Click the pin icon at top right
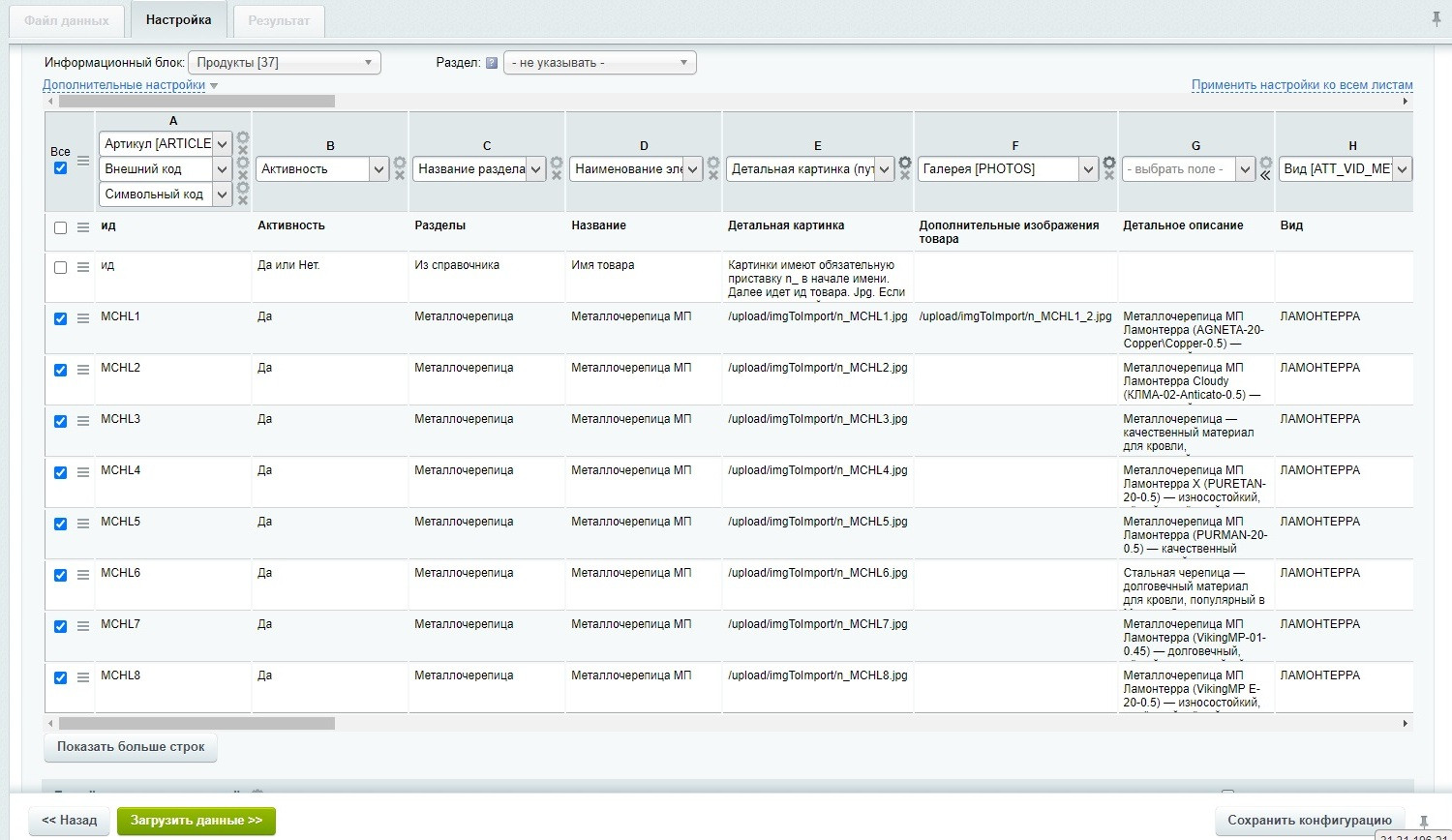Viewport: 1452px width, 840px height. 1436,19
